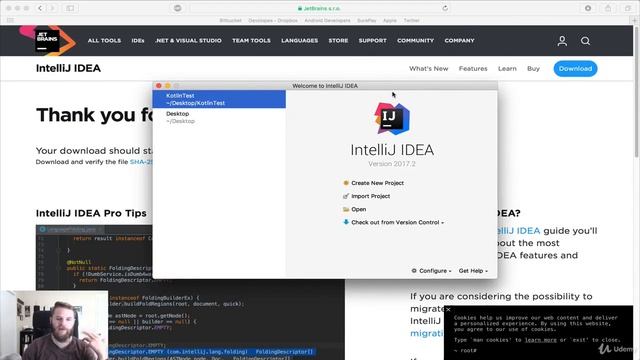Click the Safari show tabs icon

pyautogui.click(x=628, y=8)
